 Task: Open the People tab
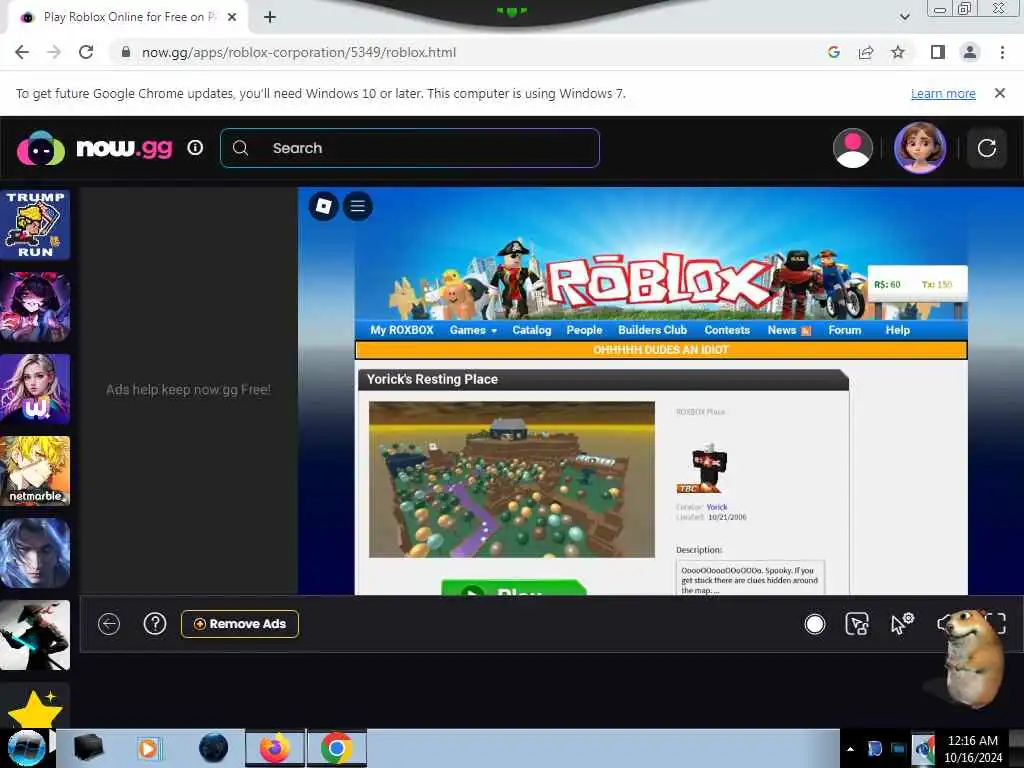point(584,330)
